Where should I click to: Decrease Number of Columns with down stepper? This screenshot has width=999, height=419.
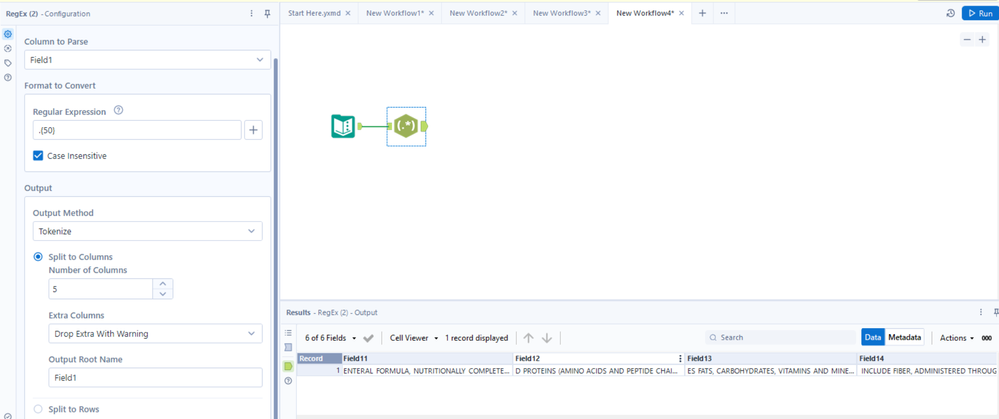coord(163,294)
